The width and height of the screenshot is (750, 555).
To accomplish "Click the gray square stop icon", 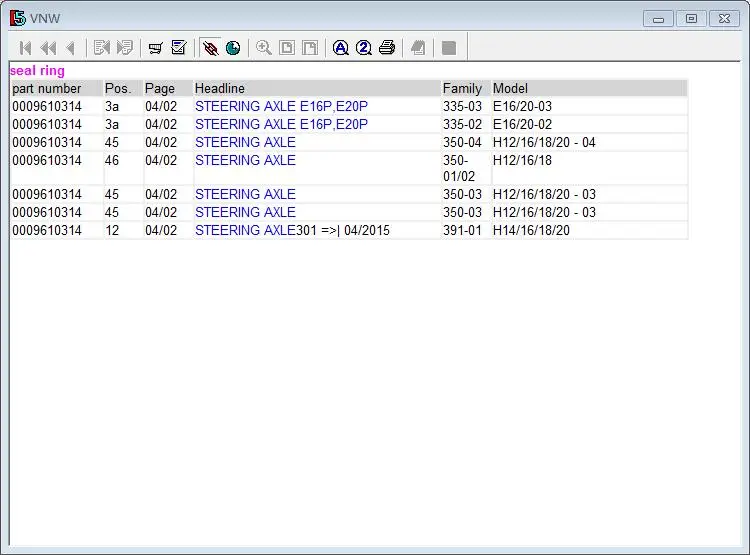I will (x=449, y=48).
